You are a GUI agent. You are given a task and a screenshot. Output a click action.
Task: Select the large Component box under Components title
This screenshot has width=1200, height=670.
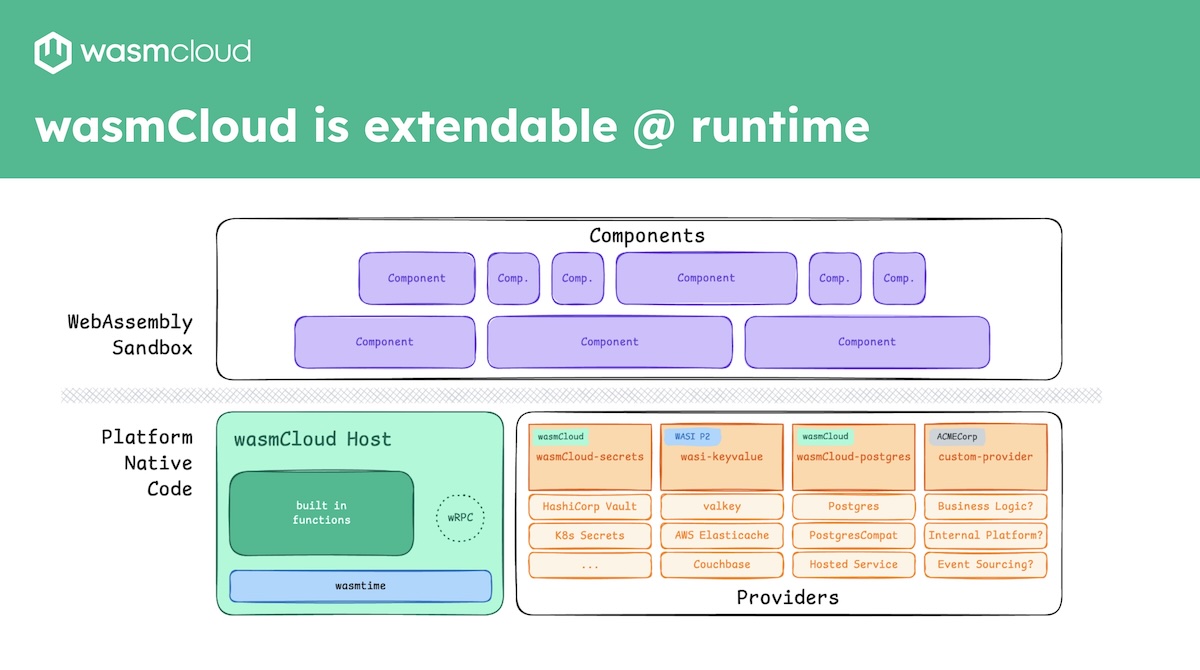coord(706,278)
